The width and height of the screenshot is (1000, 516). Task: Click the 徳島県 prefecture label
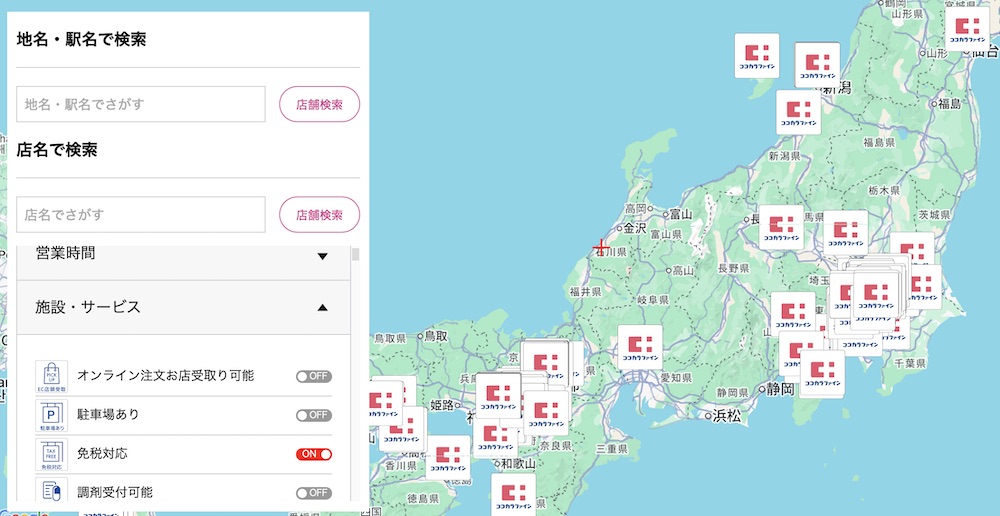coord(422,498)
